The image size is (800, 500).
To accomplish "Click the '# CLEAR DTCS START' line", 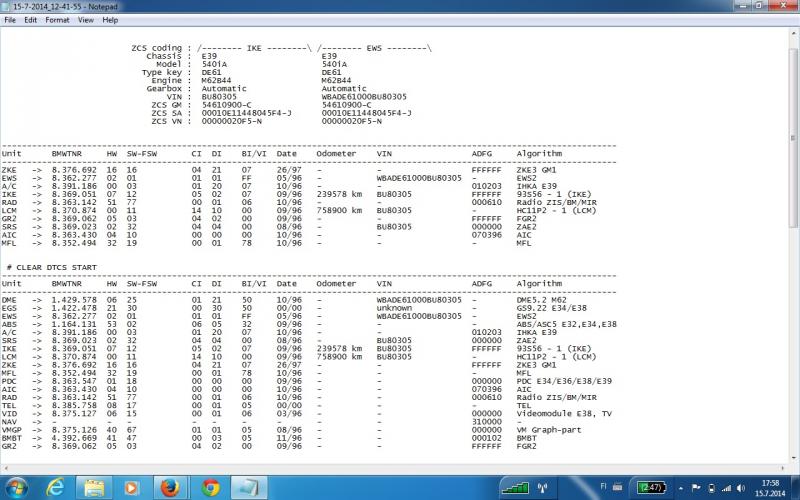I will [52, 267].
